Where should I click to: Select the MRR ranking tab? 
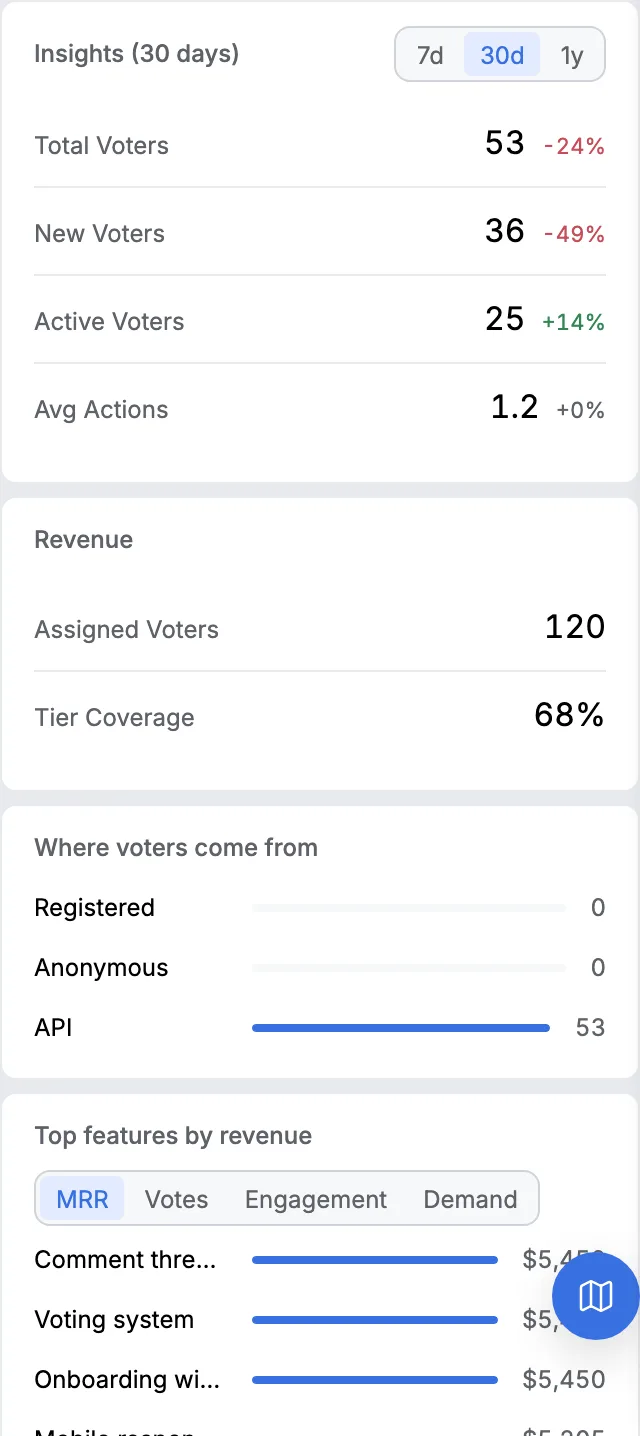(x=82, y=1199)
